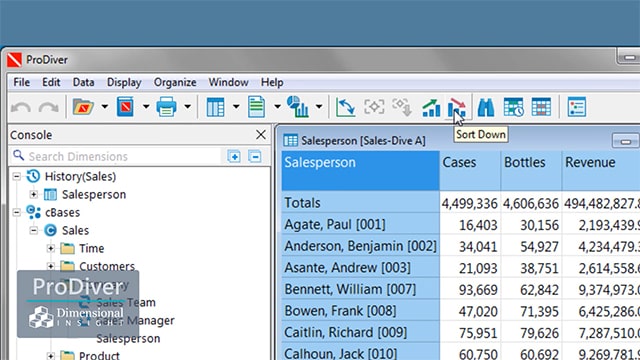Viewport: 640px width, 360px height.
Task: Click the Sort Down toolbar icon
Action: [457, 107]
